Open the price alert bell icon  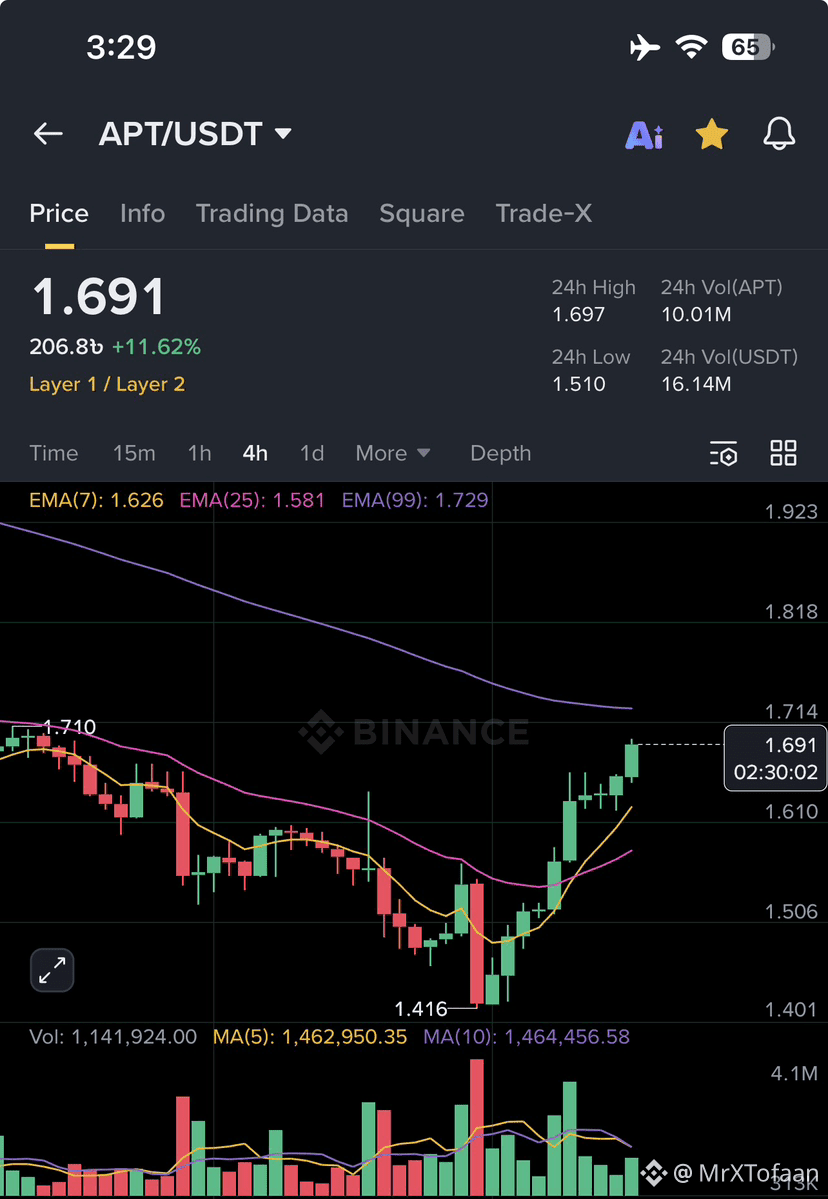coord(779,134)
